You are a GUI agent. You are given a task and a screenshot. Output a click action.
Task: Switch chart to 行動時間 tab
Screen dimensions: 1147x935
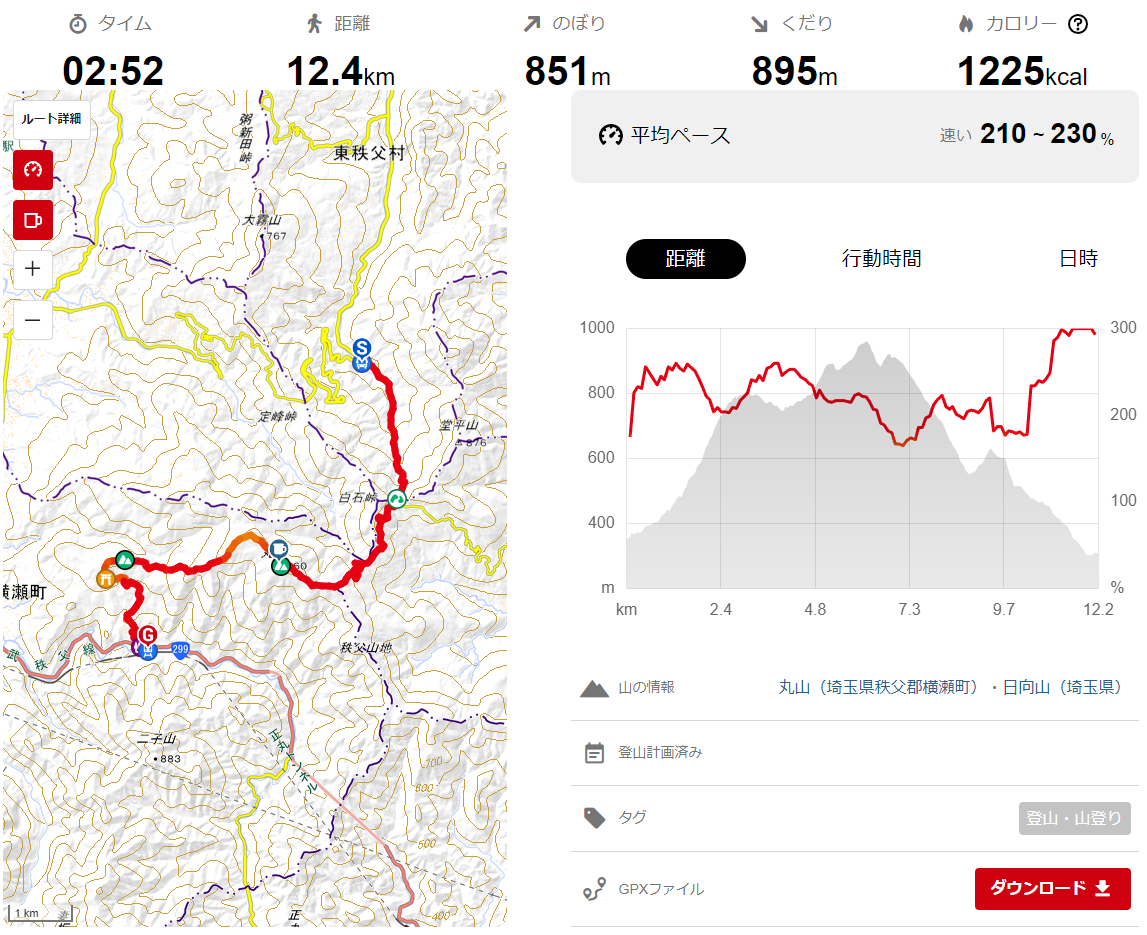[881, 258]
